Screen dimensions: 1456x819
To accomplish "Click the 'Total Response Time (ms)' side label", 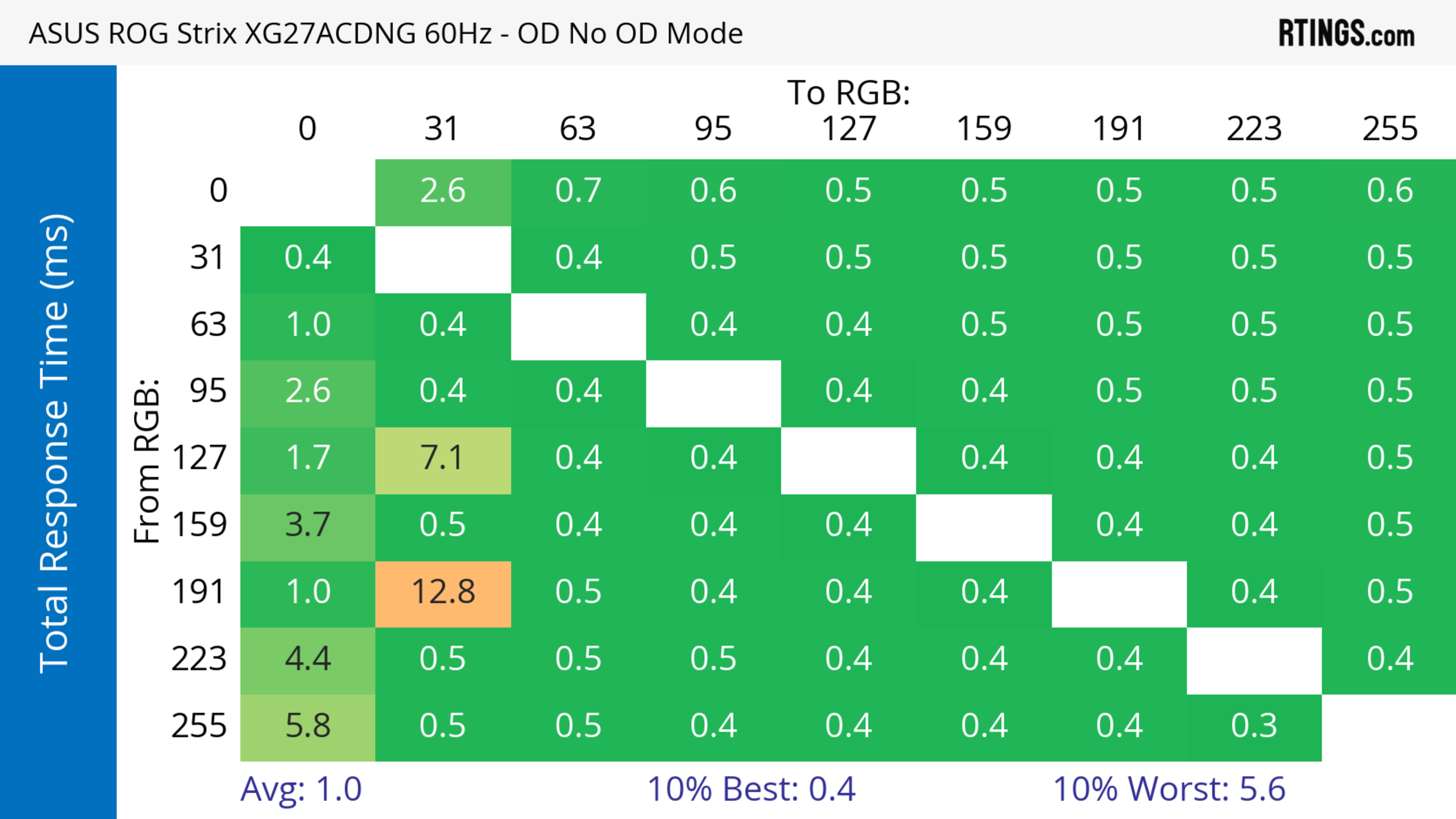I will pos(55,443).
